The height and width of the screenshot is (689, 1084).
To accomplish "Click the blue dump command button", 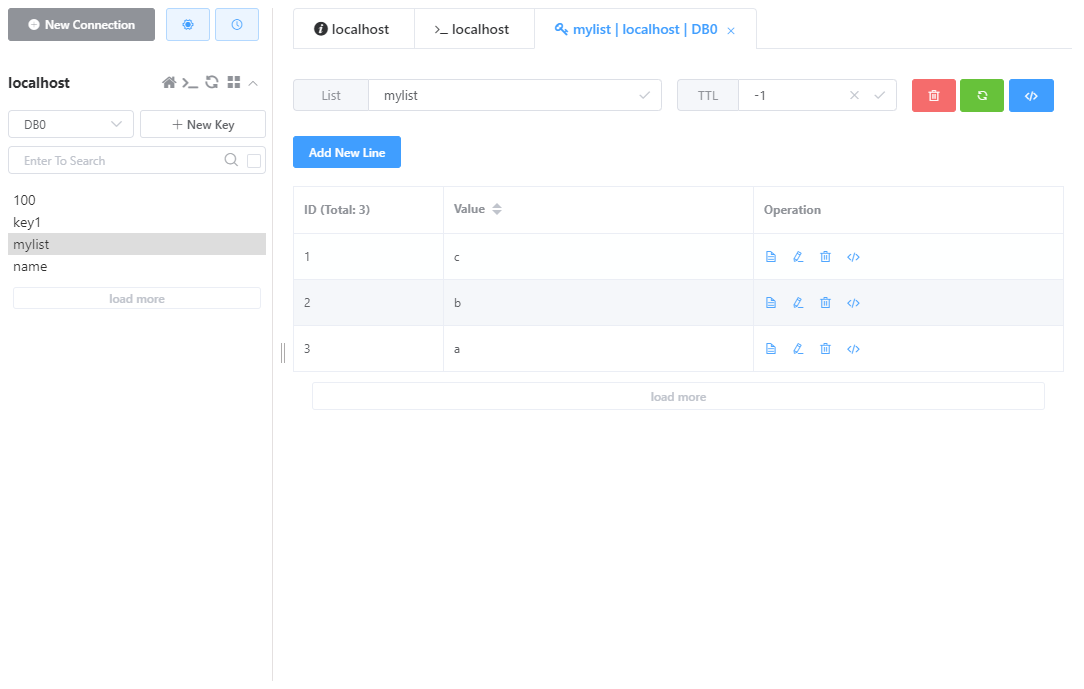I will [1031, 95].
